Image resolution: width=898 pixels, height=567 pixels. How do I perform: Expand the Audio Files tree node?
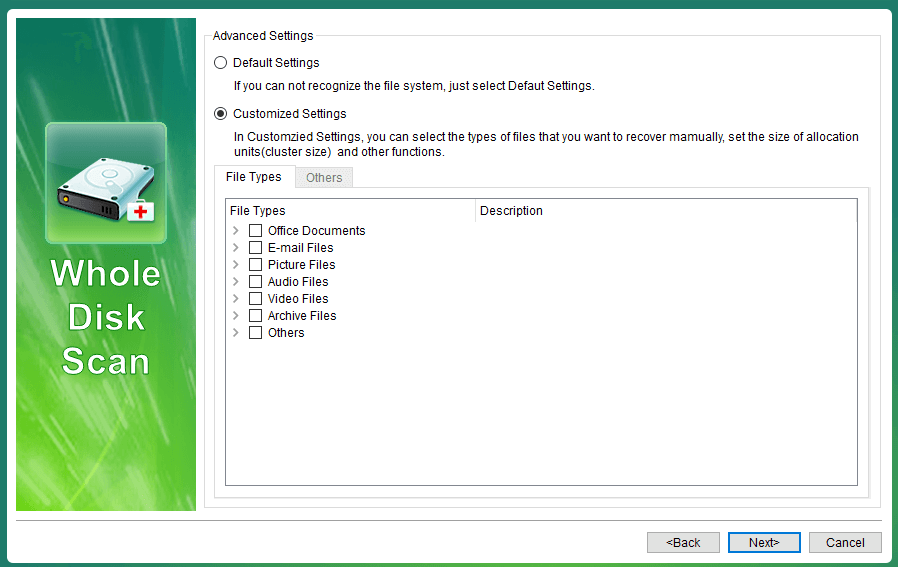coord(235,282)
